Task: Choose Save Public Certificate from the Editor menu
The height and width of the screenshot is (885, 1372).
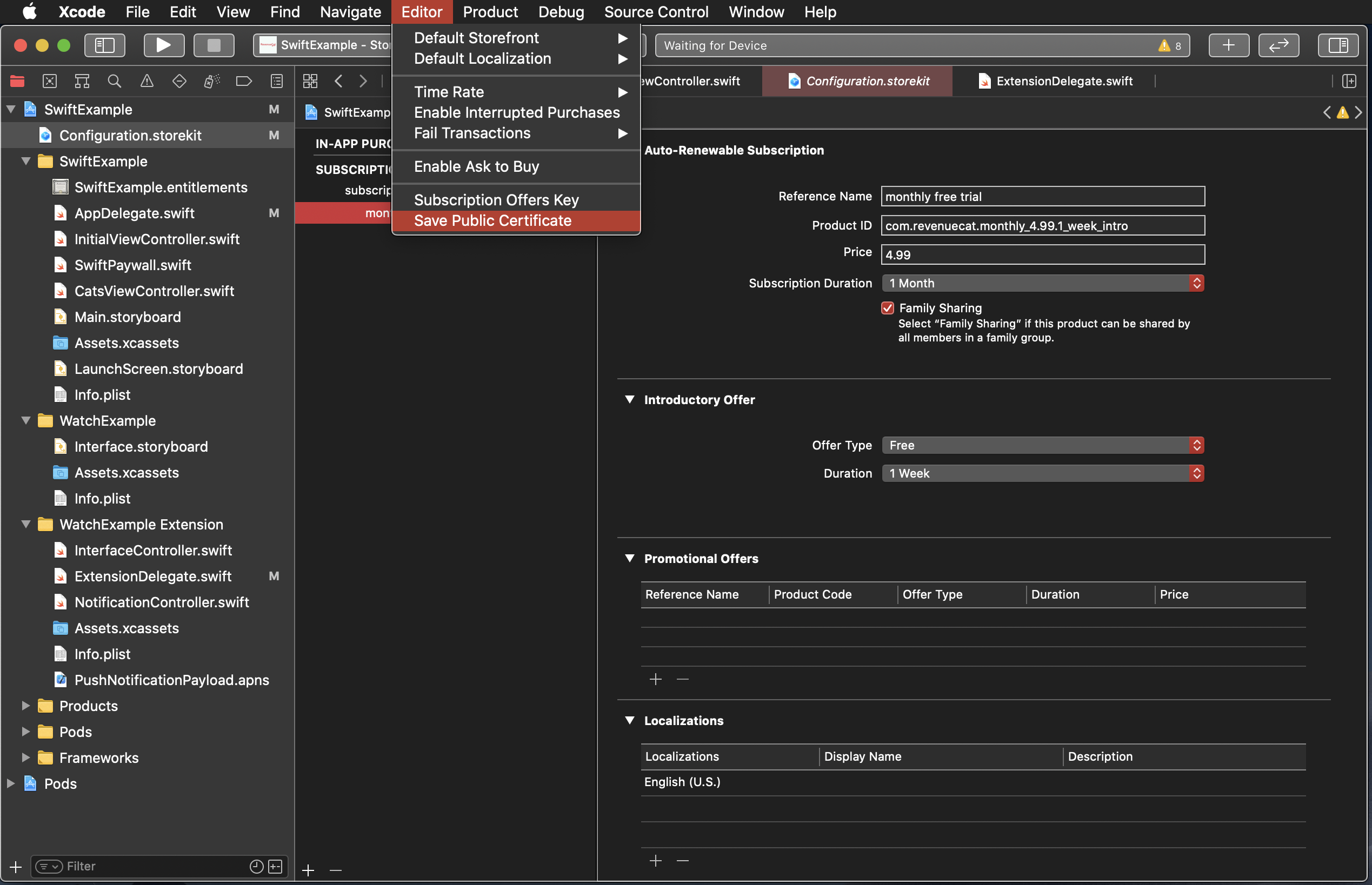Action: coord(492,220)
